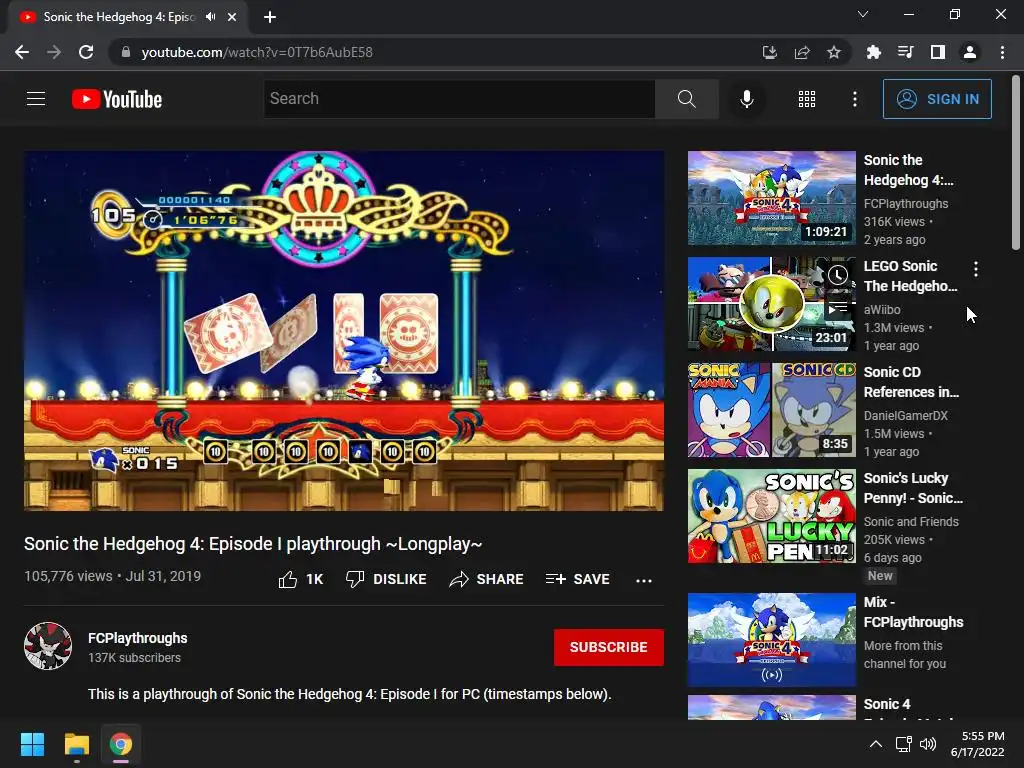Click the video title text
This screenshot has height=768, width=1024.
[253, 544]
